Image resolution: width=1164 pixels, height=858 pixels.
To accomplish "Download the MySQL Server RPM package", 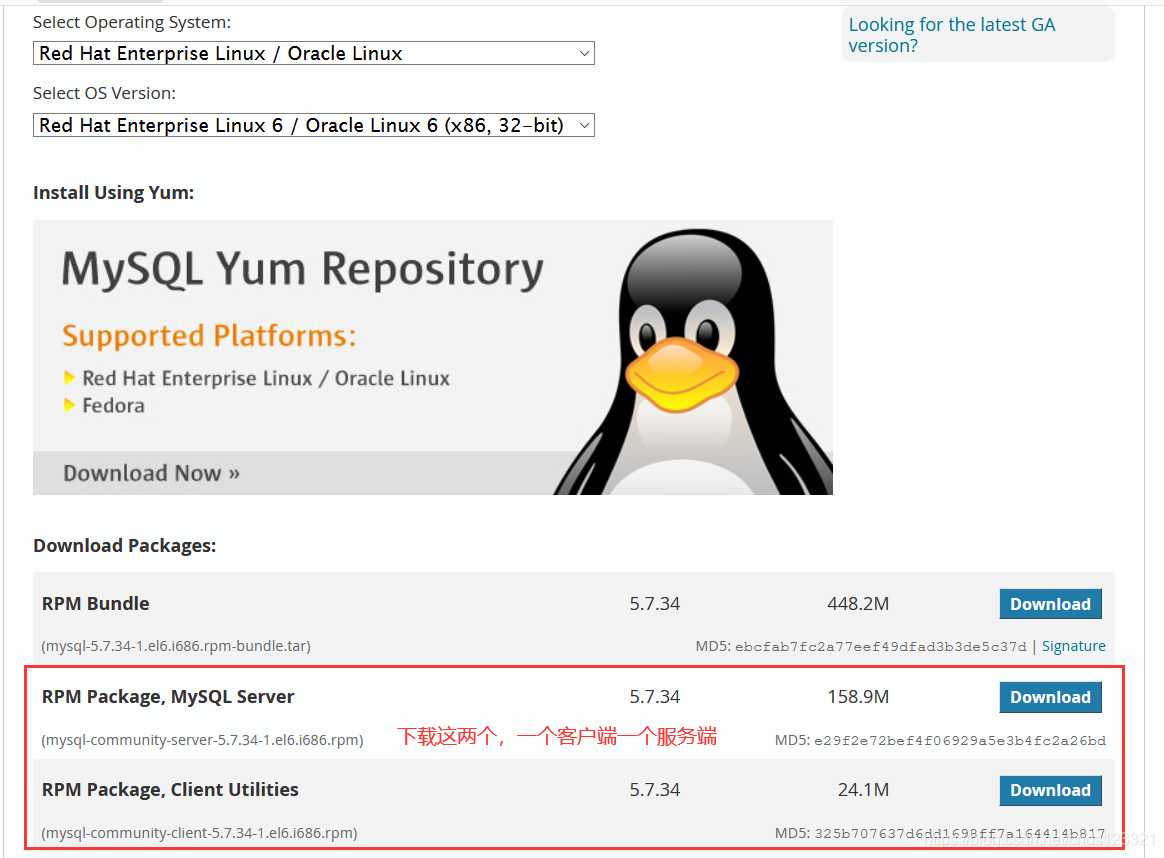I will (x=1050, y=697).
